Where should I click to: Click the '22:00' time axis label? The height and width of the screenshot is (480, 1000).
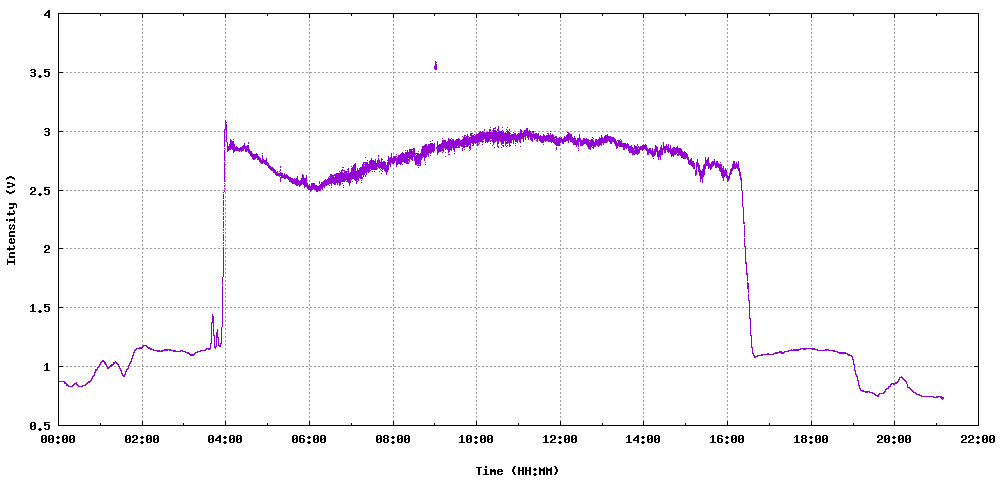click(978, 439)
